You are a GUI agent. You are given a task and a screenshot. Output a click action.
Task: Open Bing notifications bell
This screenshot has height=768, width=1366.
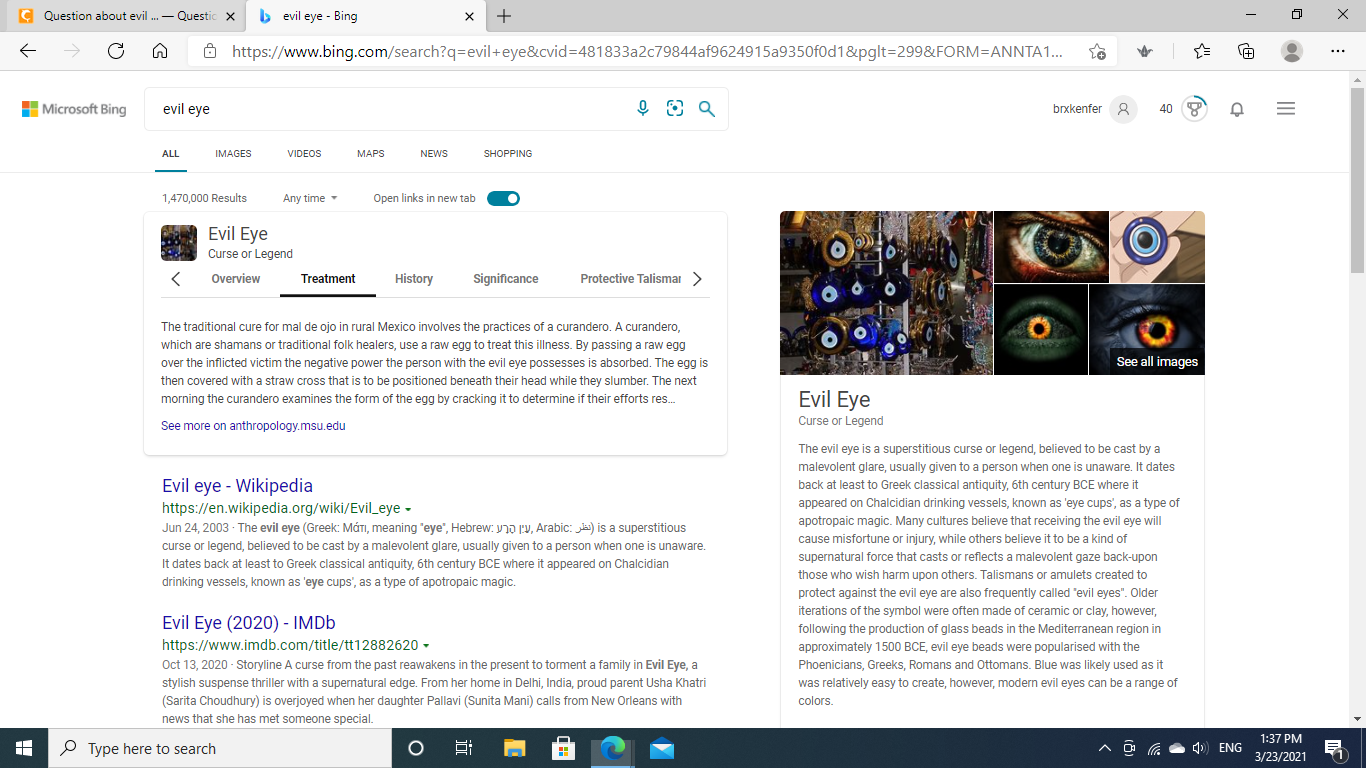[1237, 109]
